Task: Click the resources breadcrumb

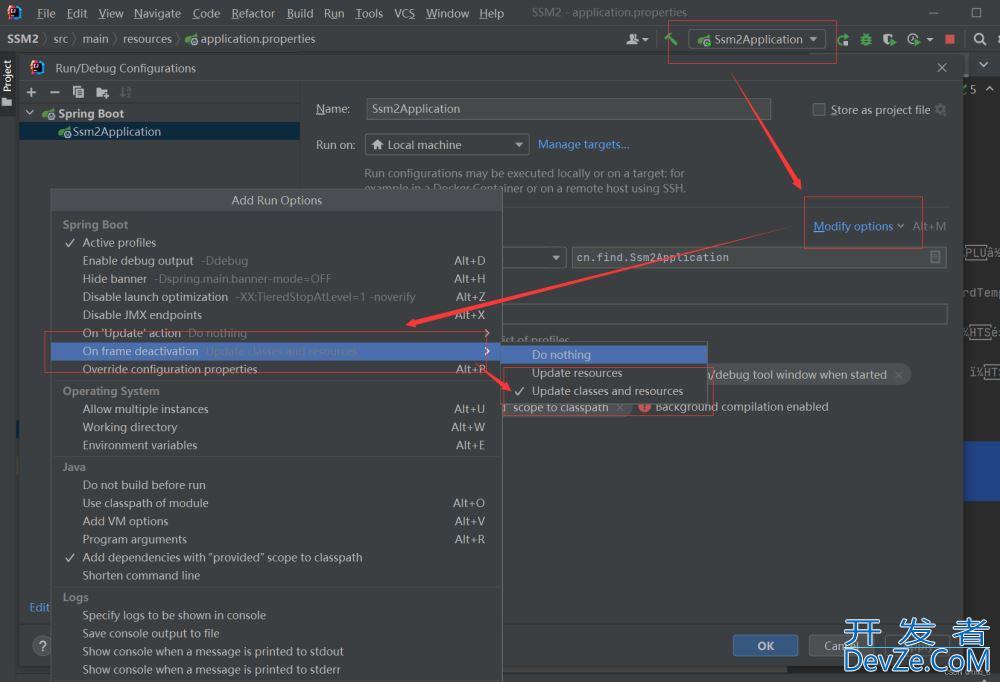Action: tap(147, 40)
